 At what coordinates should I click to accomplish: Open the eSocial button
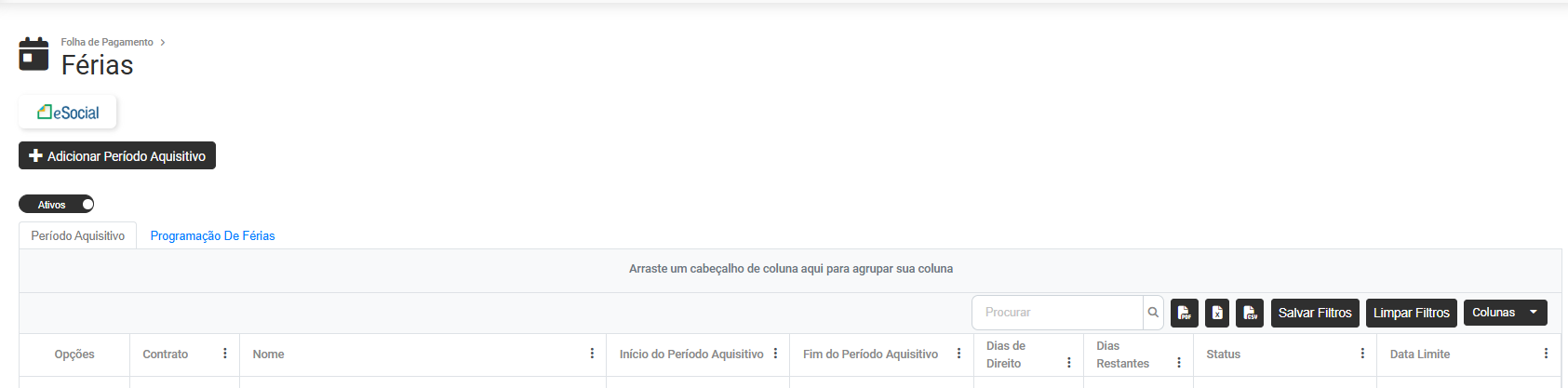click(68, 113)
